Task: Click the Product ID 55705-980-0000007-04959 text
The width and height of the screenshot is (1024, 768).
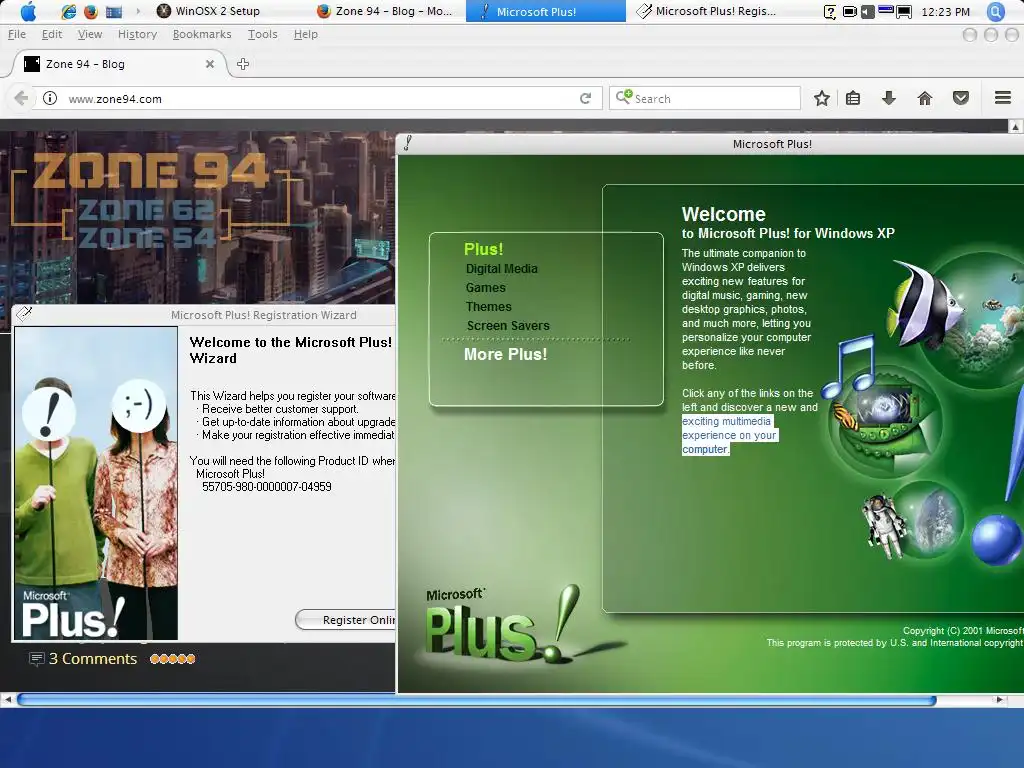Action: 266,487
